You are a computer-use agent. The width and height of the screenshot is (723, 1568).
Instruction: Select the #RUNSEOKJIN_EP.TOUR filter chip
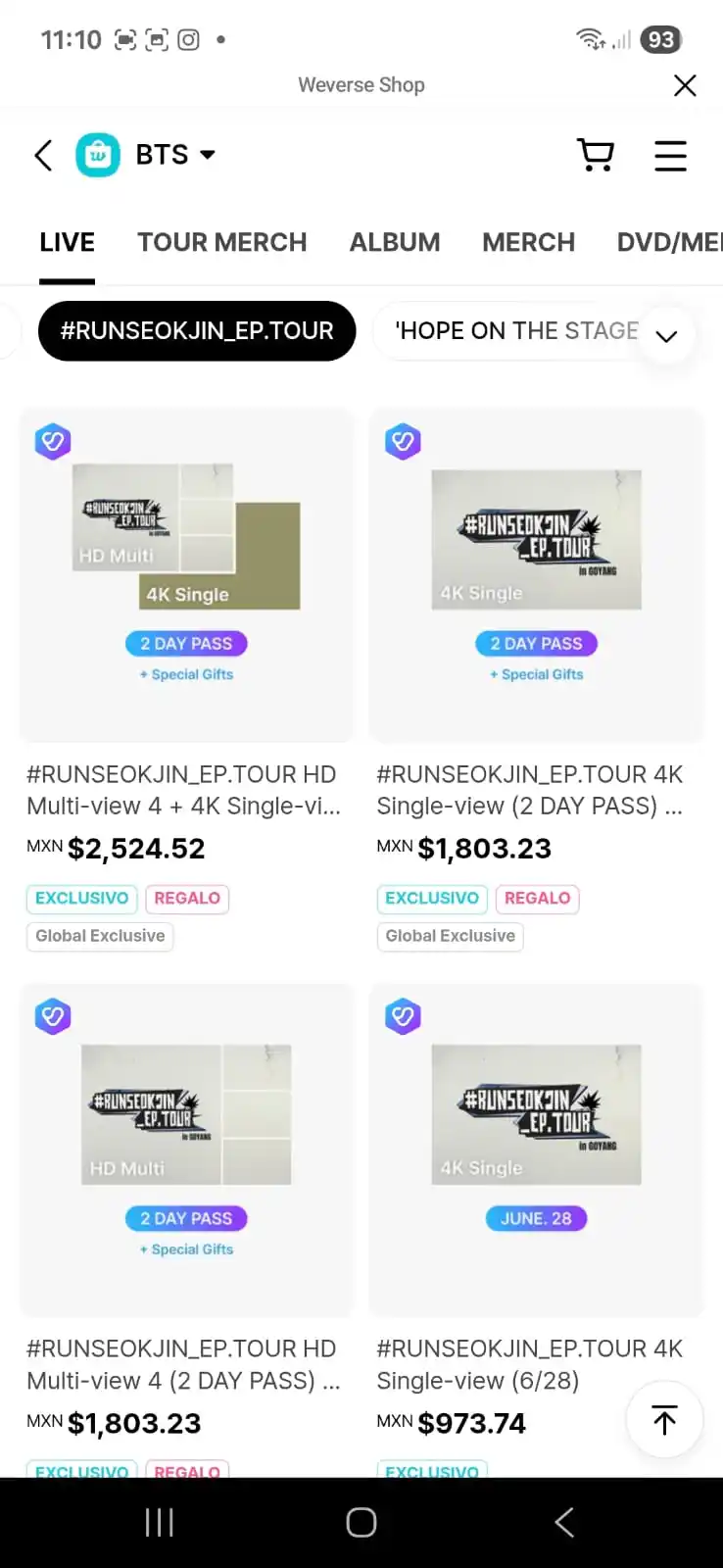(x=196, y=331)
